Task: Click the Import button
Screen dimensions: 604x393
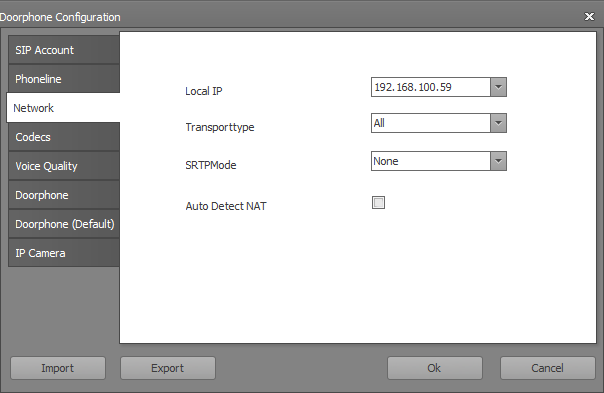Action: tap(58, 368)
